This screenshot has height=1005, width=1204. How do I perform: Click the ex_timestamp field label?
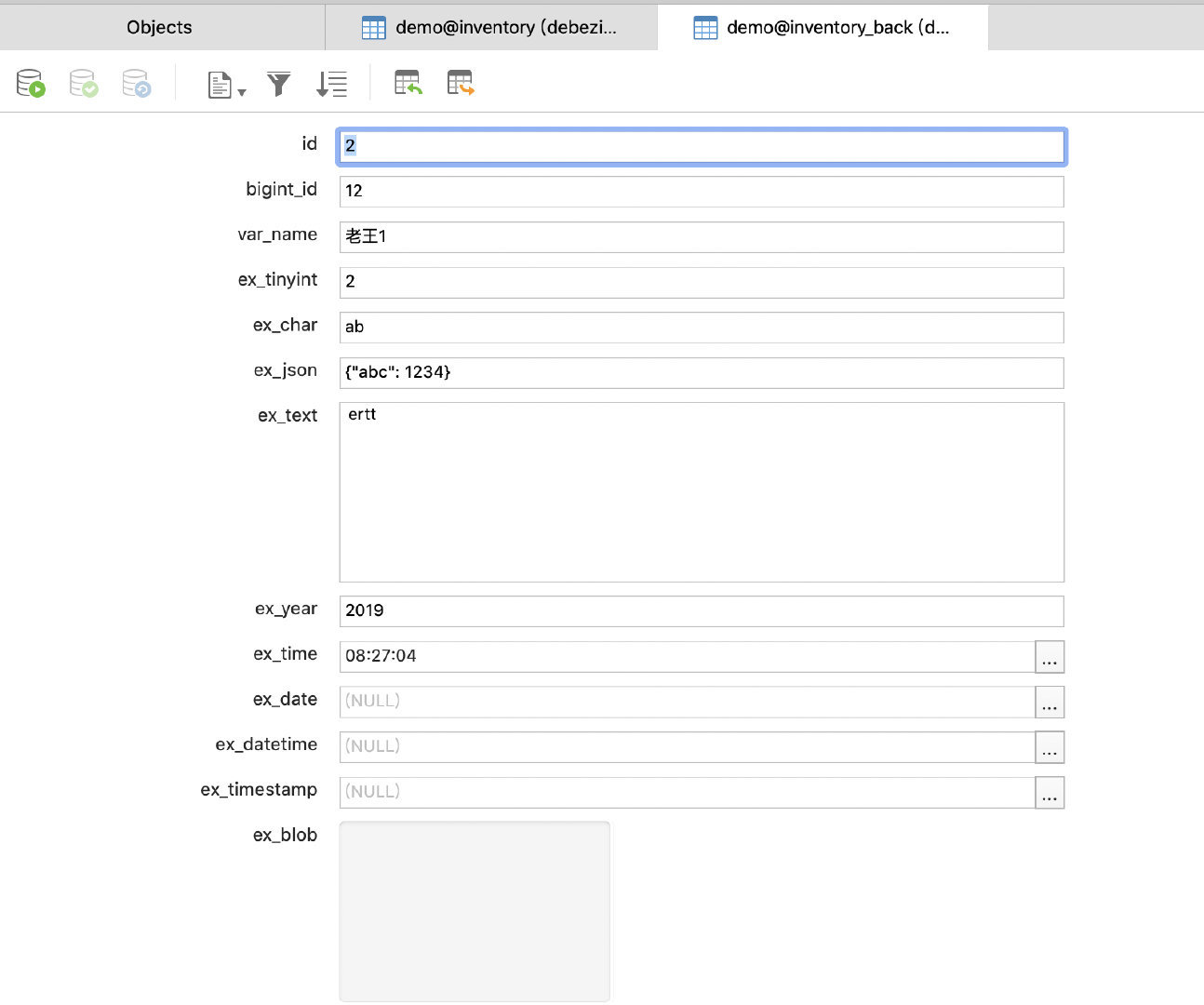[x=259, y=790]
